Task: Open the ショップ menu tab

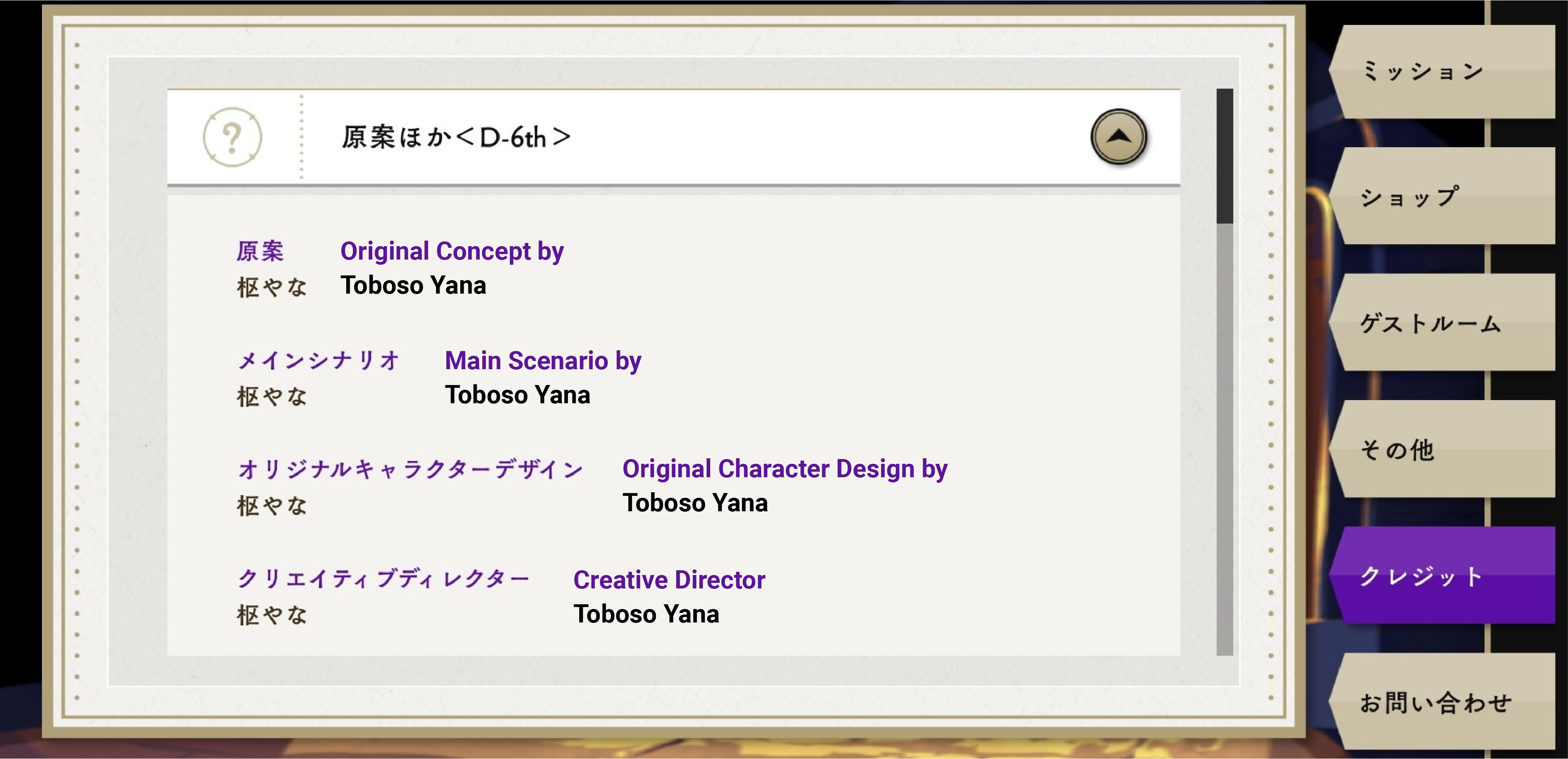Action: [x=1443, y=197]
